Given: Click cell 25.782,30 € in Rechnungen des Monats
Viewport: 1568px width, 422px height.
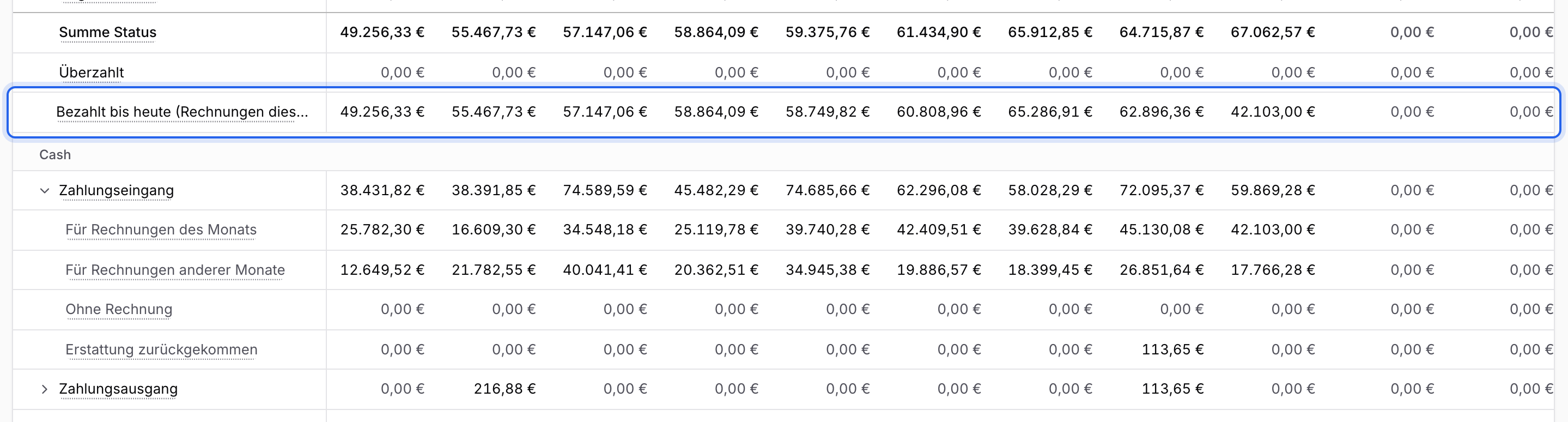Looking at the screenshot, I should click(x=382, y=230).
